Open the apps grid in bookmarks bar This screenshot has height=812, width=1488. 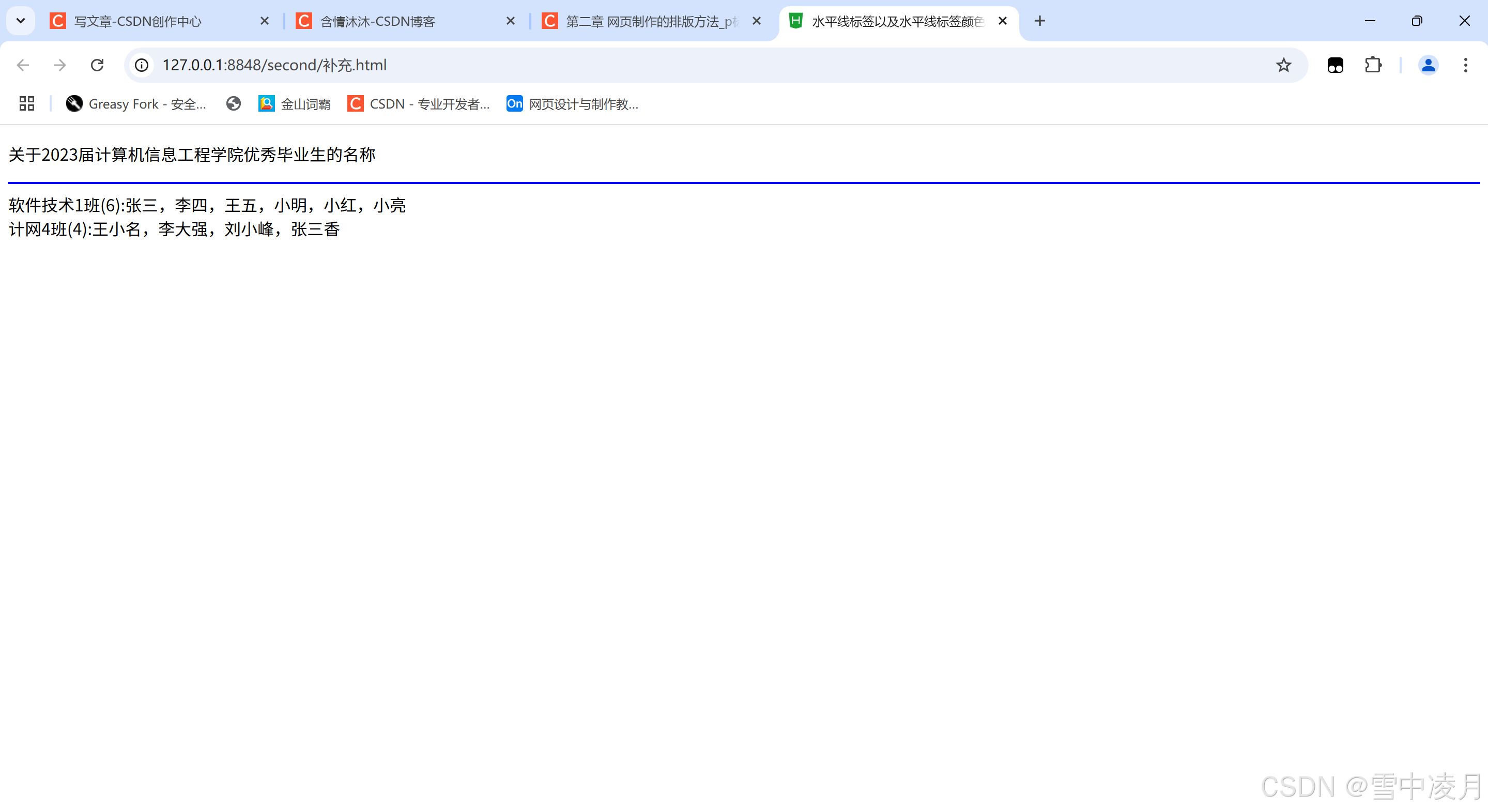26,104
